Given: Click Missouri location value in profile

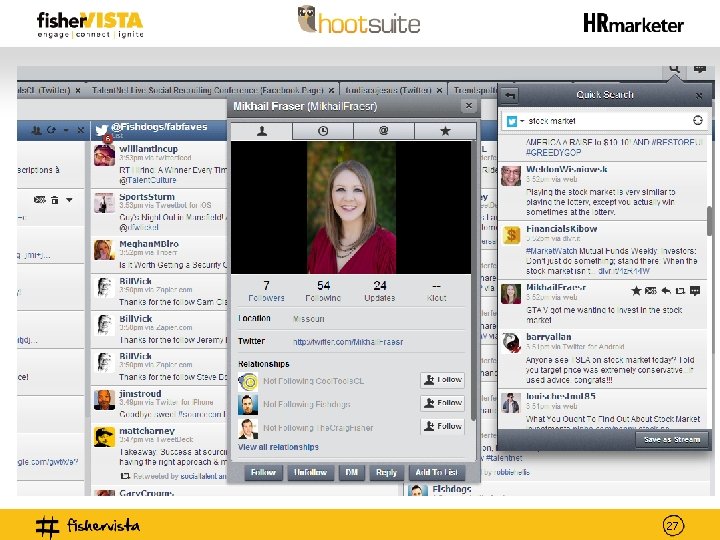Looking at the screenshot, I should pos(309,319).
